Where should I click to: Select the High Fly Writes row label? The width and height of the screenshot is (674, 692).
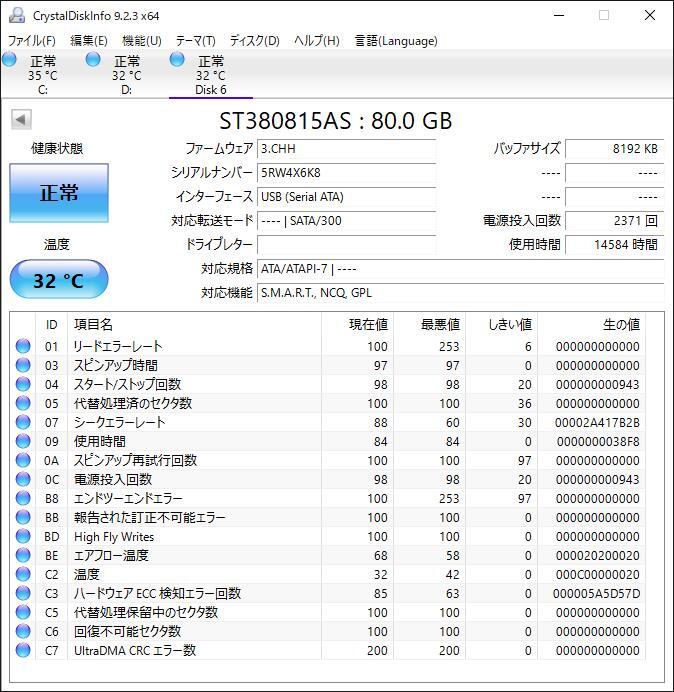[x=114, y=536]
